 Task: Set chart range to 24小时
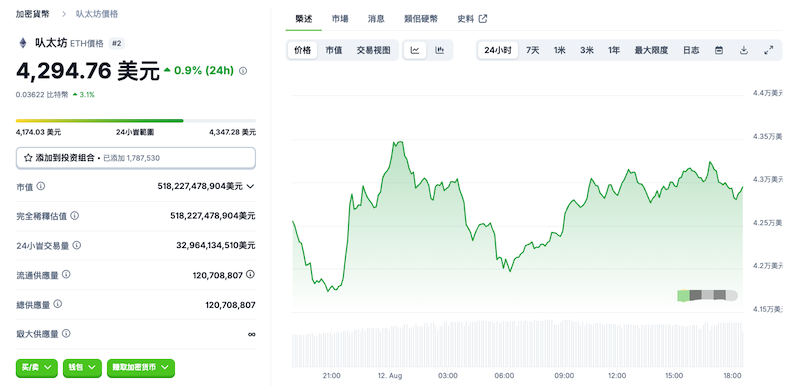pos(498,50)
